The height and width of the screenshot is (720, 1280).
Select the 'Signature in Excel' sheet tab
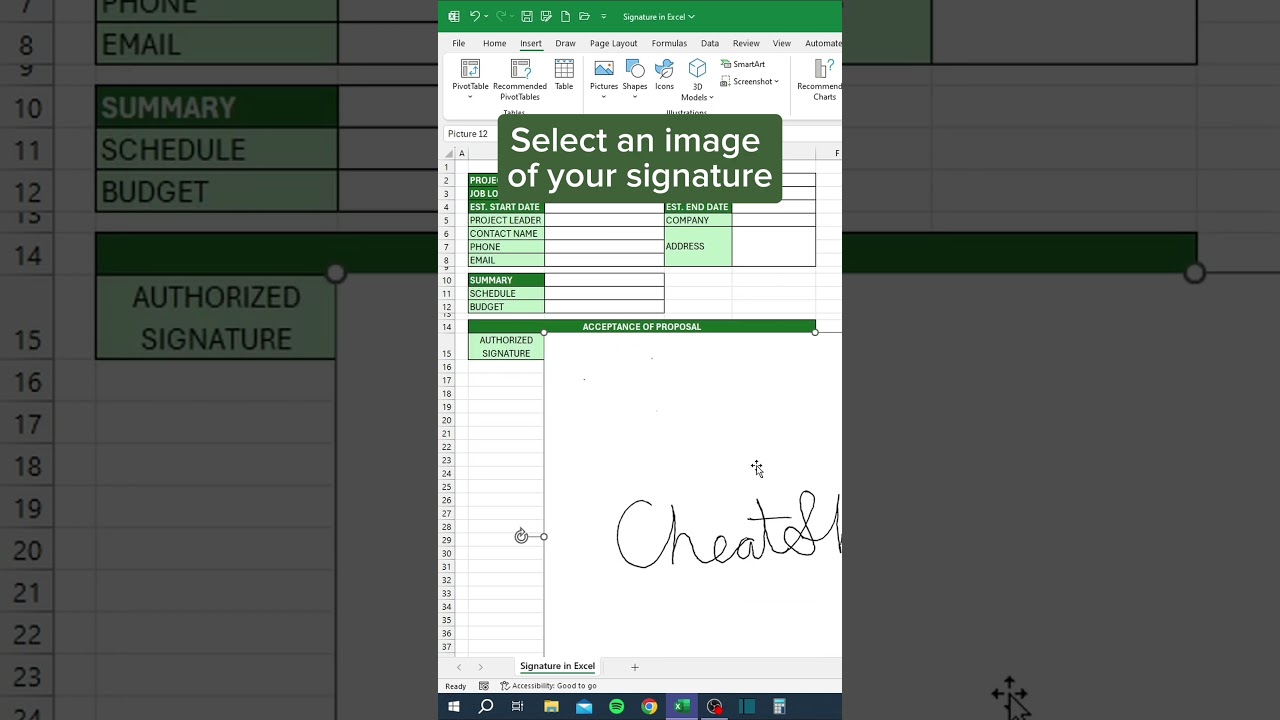pos(557,666)
